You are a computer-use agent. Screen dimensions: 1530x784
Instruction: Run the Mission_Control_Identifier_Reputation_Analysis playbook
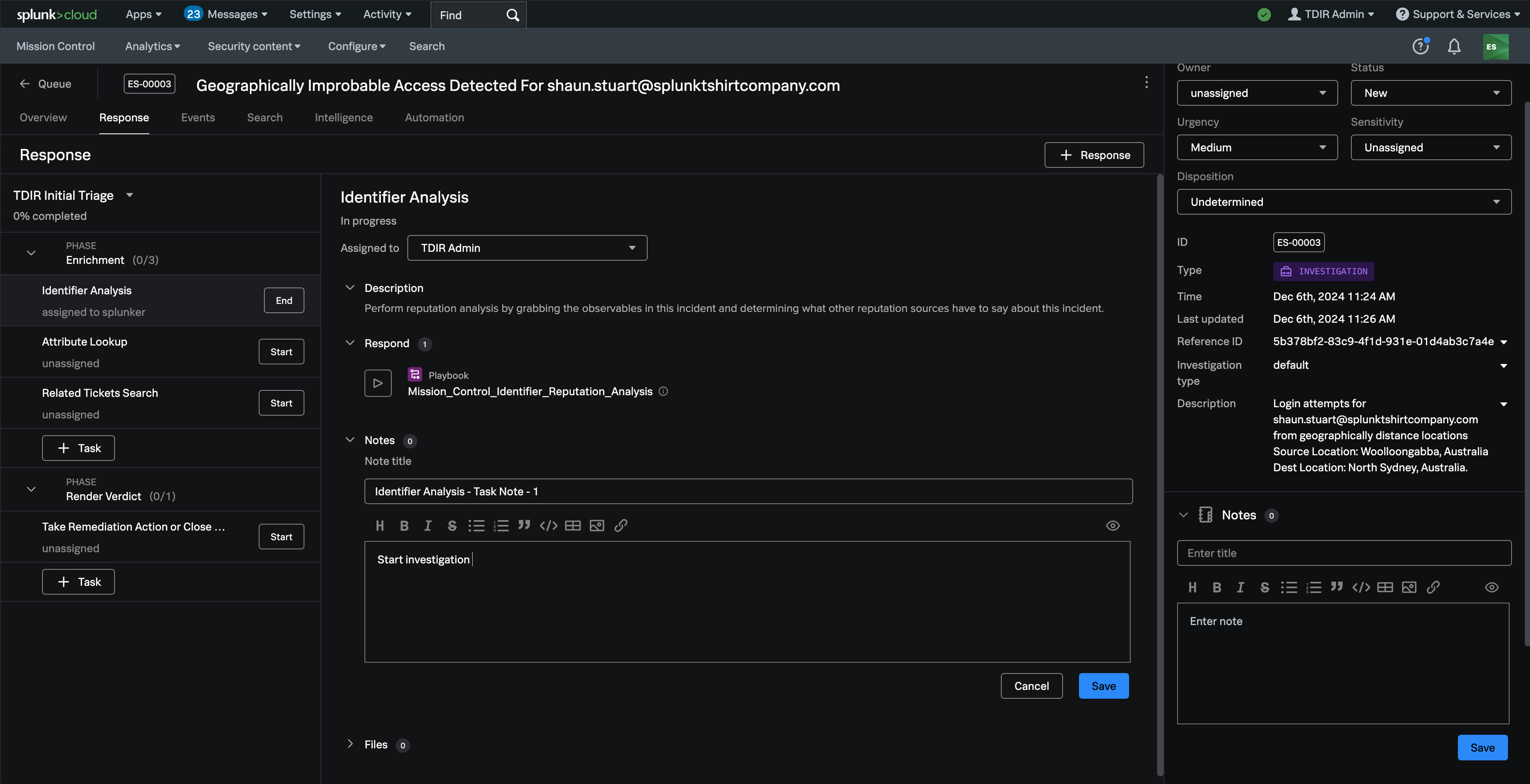coord(378,383)
